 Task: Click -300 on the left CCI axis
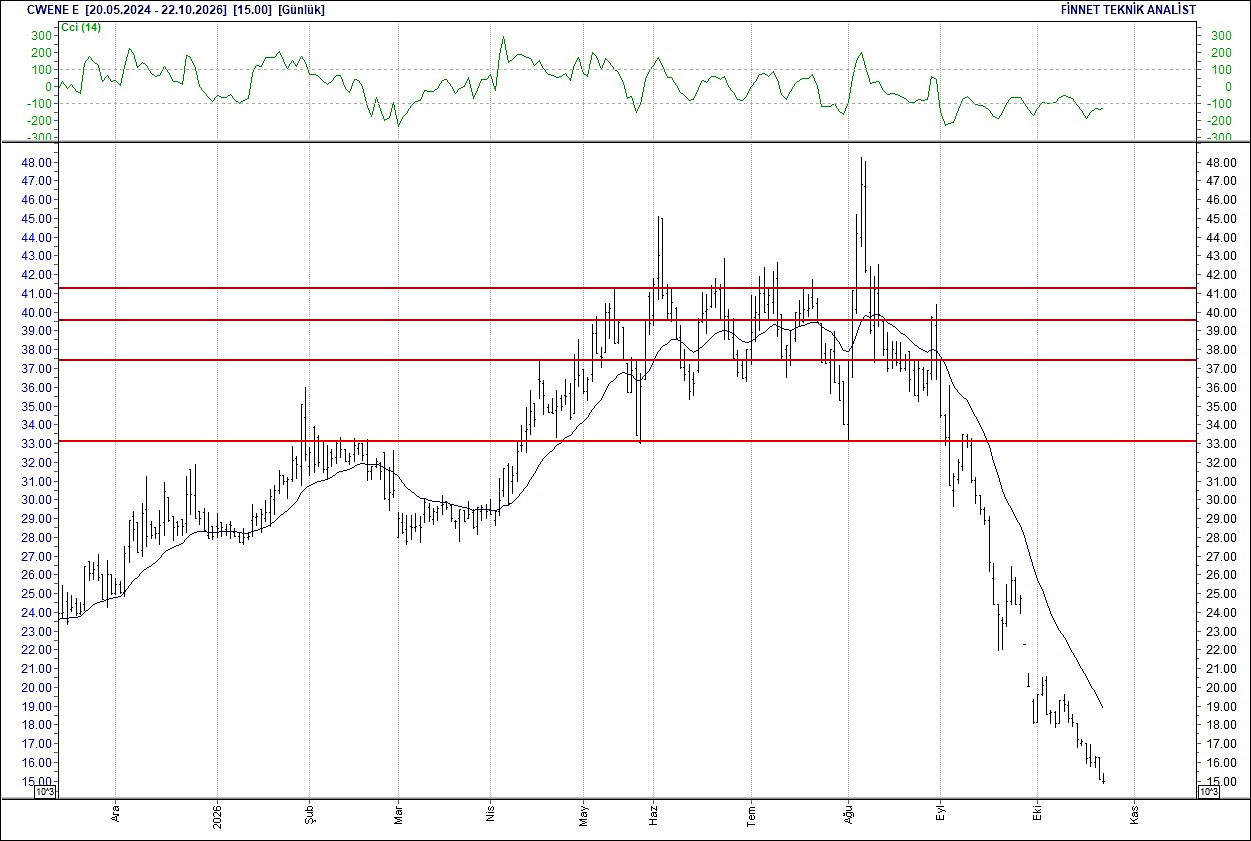(38, 137)
